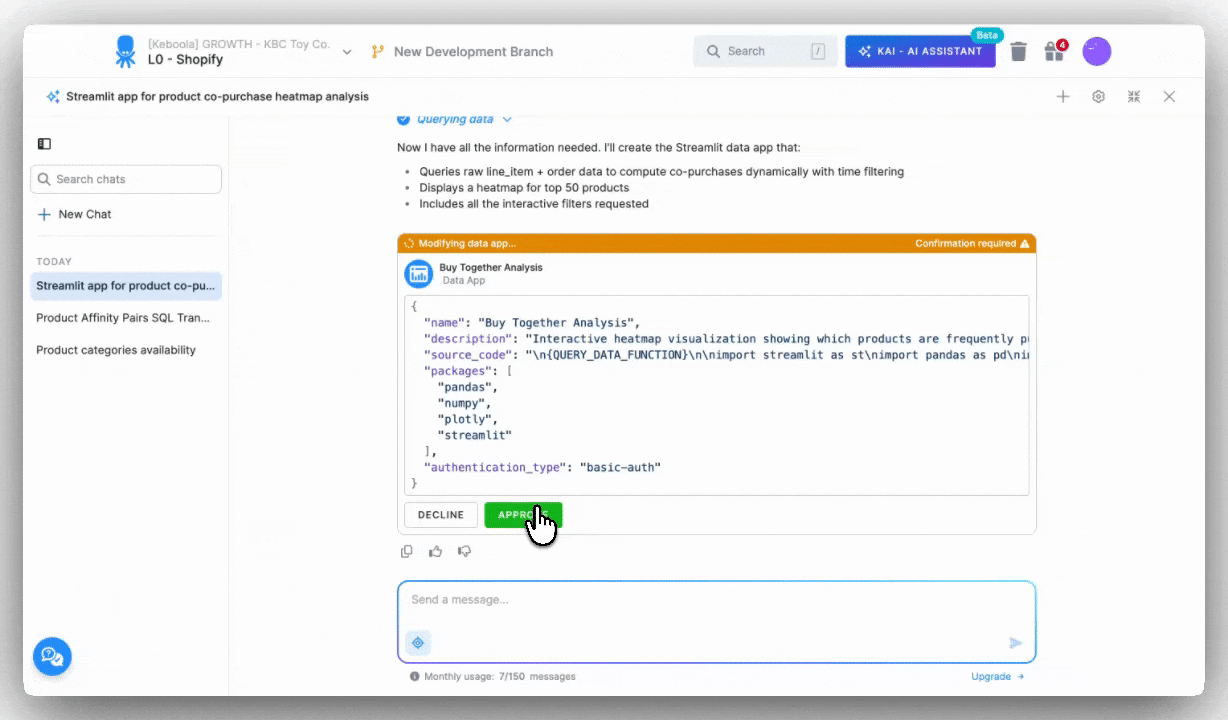The height and width of the screenshot is (720, 1228).
Task: Send the message with arrow icon
Action: coord(1015,643)
